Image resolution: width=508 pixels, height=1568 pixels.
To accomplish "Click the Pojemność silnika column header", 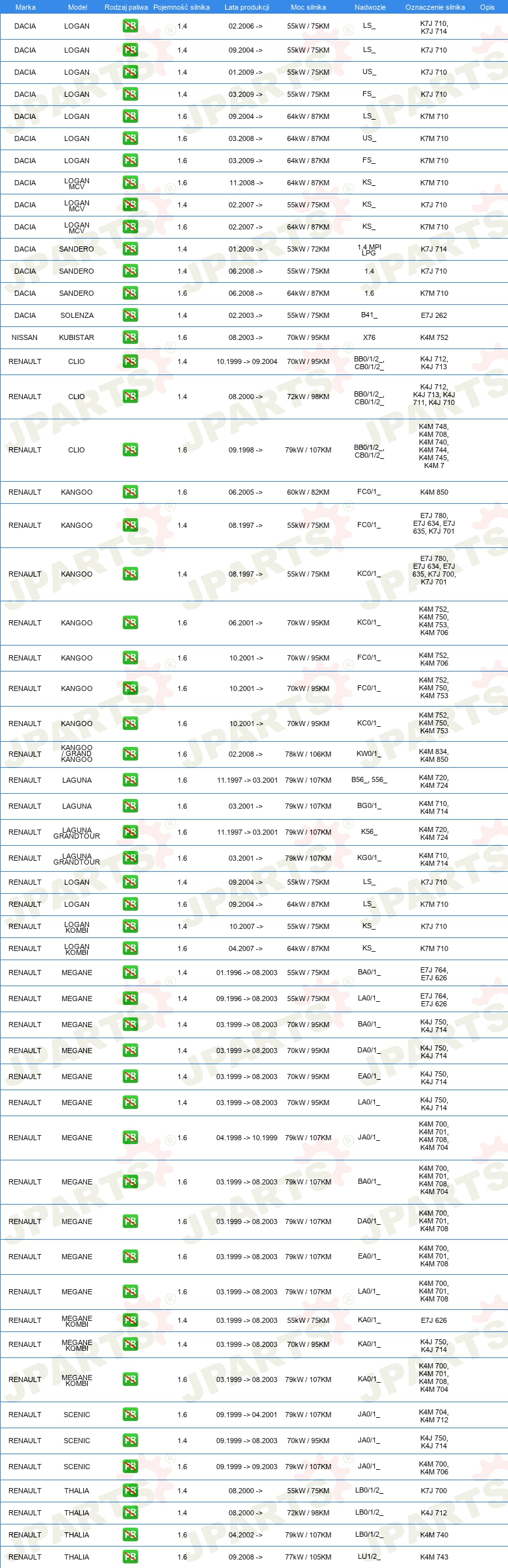I will (x=181, y=7).
